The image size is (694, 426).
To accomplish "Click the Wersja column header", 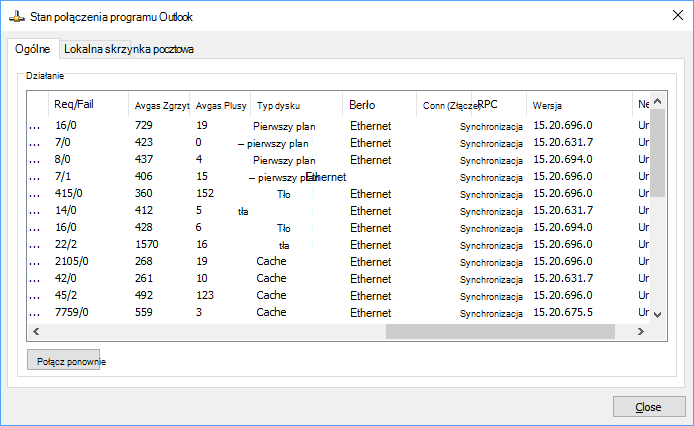I will 579,105.
